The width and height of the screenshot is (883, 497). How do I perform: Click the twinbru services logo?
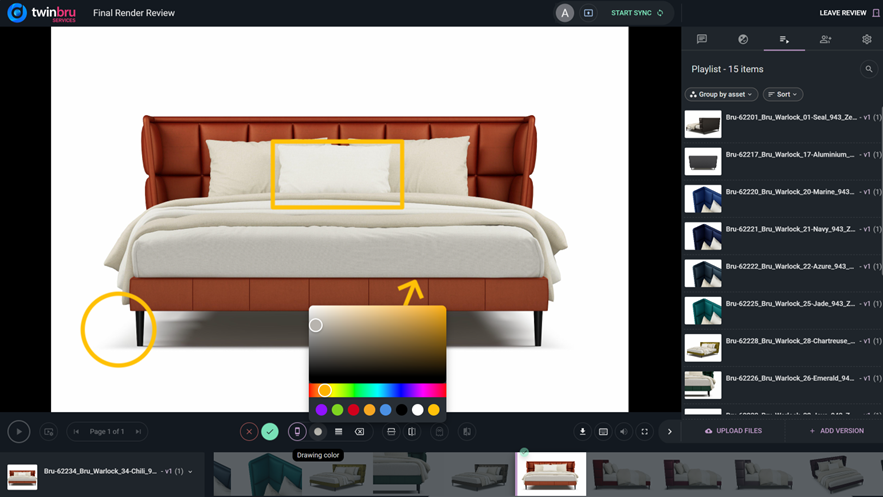point(41,13)
